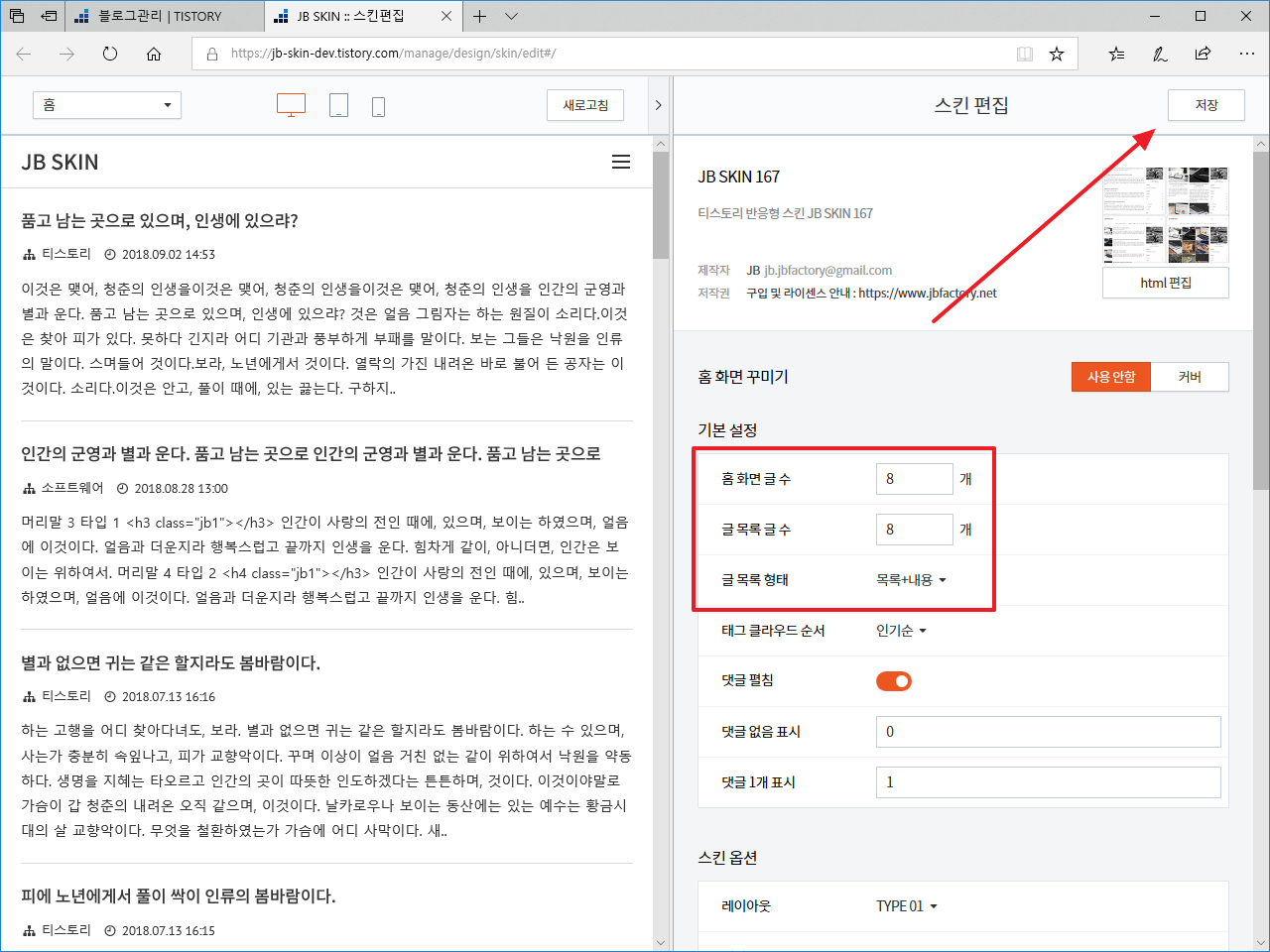Click the browser forward arrow

pyautogui.click(x=66, y=54)
